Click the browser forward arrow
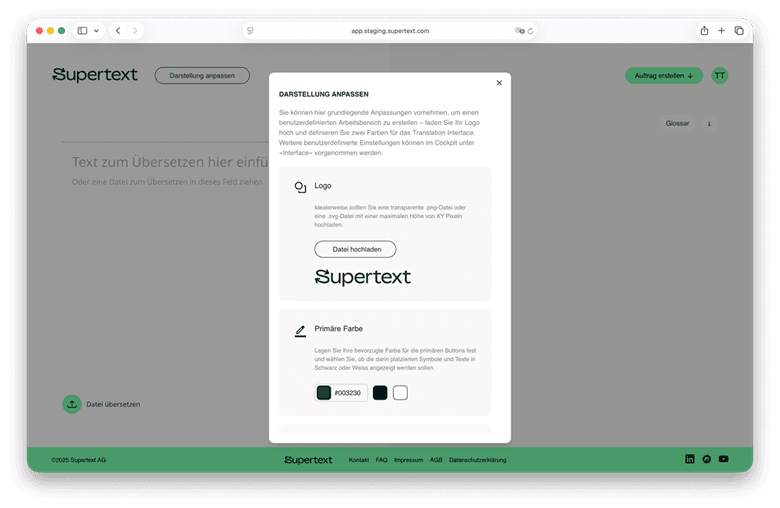The image size is (780, 508). click(135, 31)
